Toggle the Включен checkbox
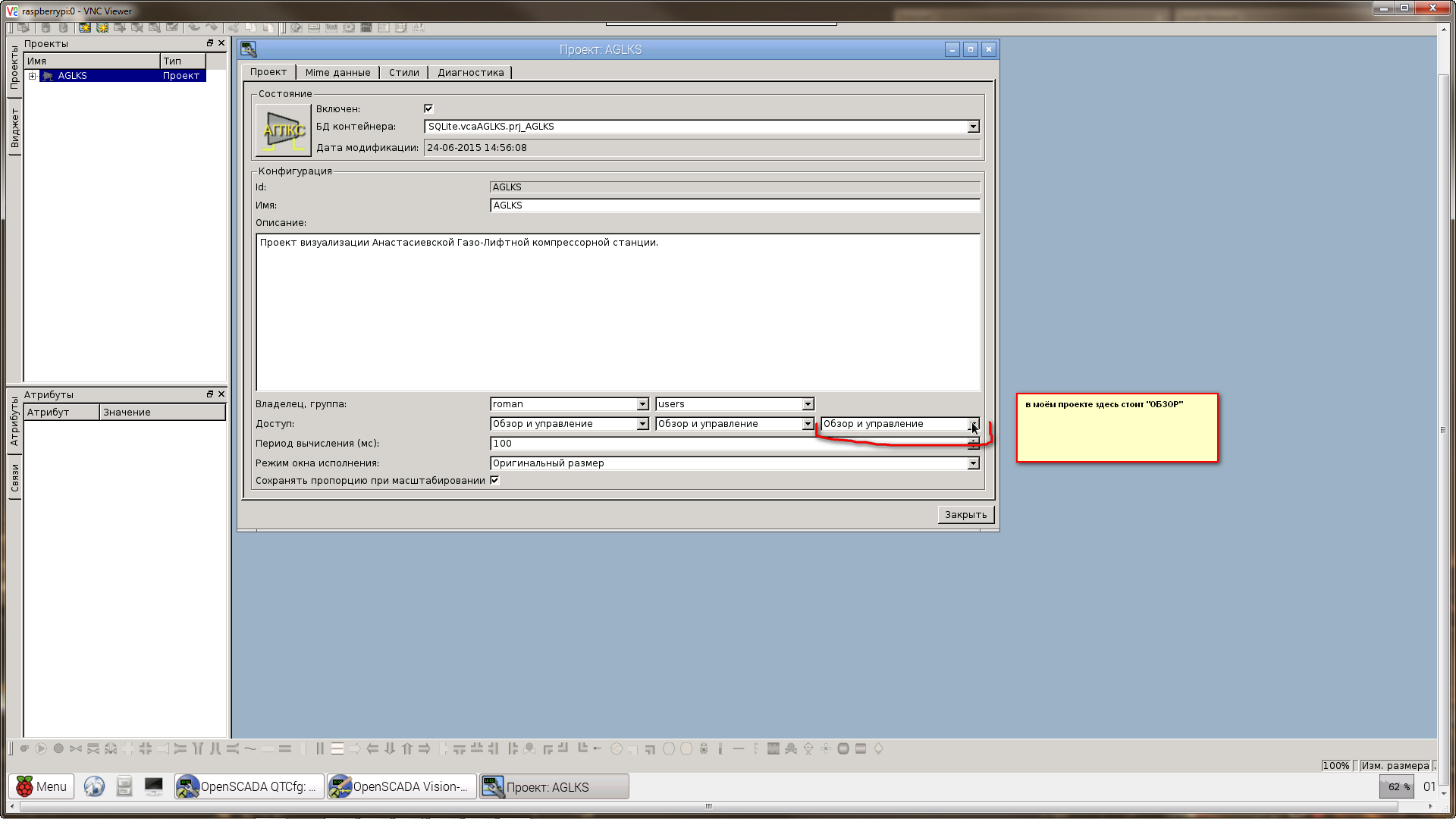This screenshot has width=1456, height=819. (x=428, y=108)
